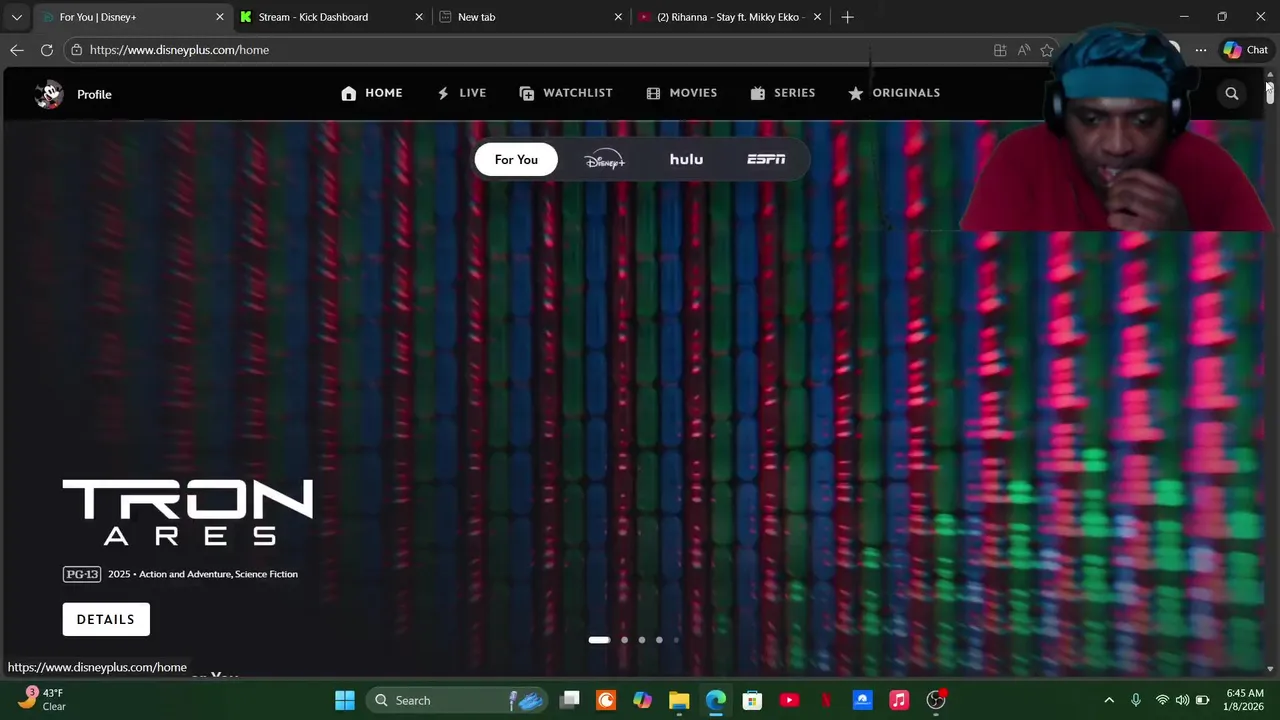Open Copilot app in taskbar
1280x720 pixels.
coord(643,700)
